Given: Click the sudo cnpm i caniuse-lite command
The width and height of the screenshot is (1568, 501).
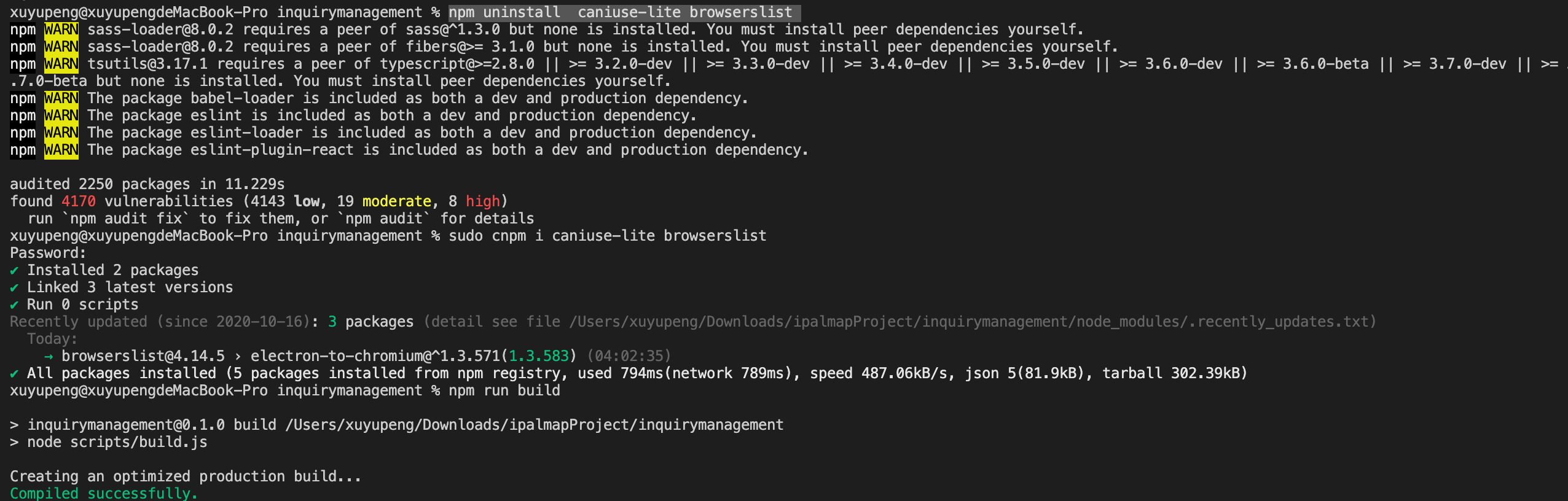Looking at the screenshot, I should [x=608, y=236].
